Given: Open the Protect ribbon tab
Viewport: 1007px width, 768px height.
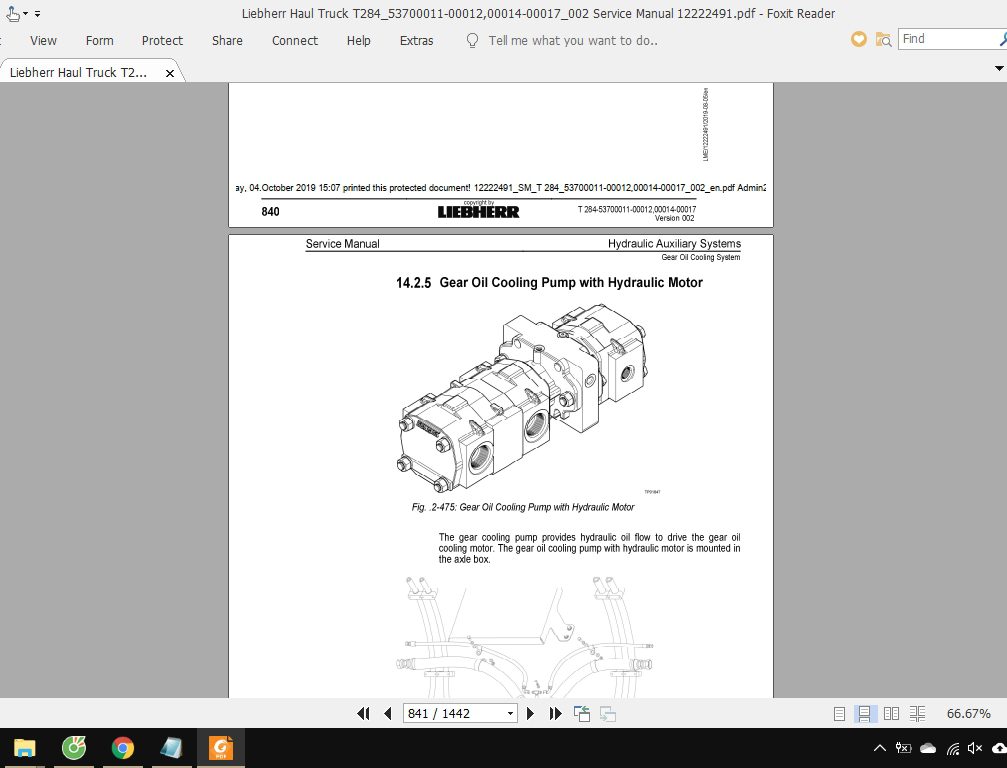Looking at the screenshot, I should (162, 40).
